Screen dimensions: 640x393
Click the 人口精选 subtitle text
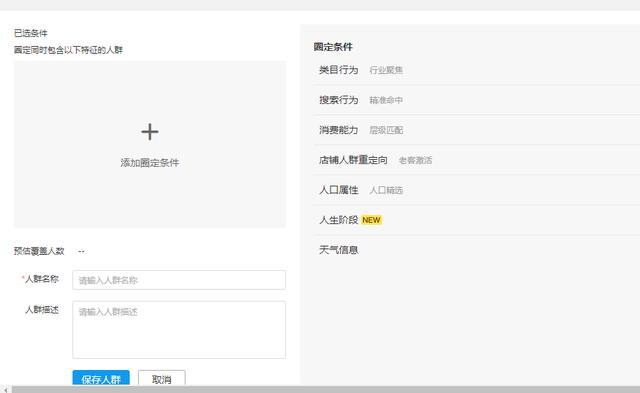(386, 190)
